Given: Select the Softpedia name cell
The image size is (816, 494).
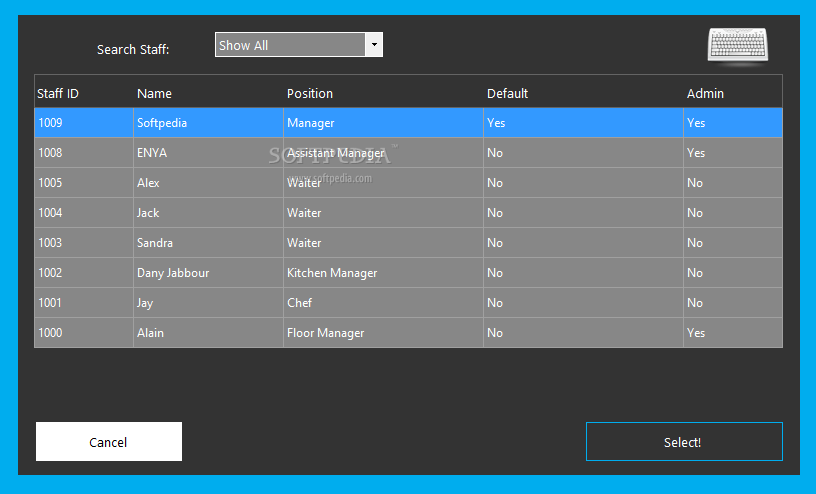Looking at the screenshot, I should [208, 123].
